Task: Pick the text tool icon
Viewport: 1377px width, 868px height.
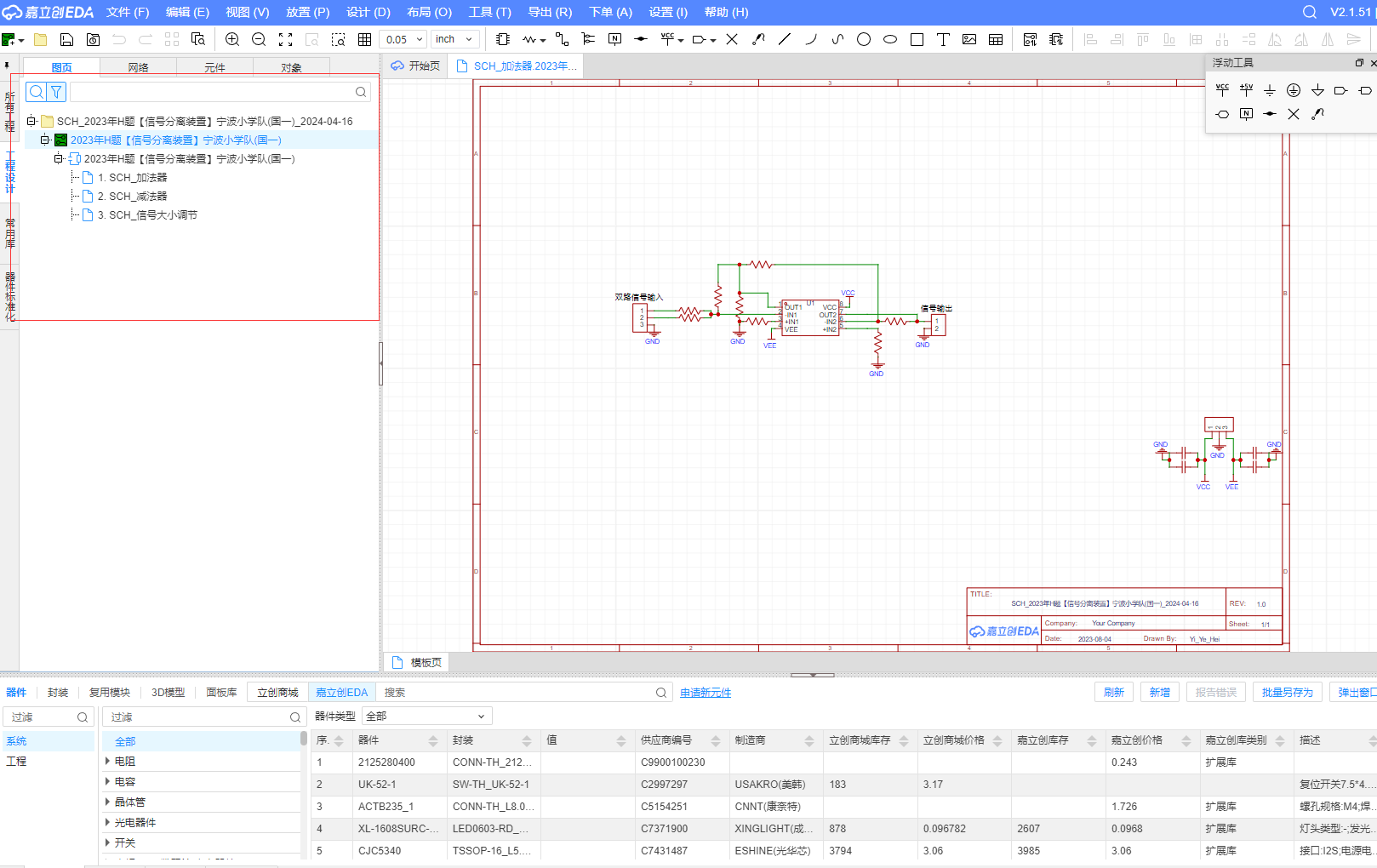Action: point(943,39)
